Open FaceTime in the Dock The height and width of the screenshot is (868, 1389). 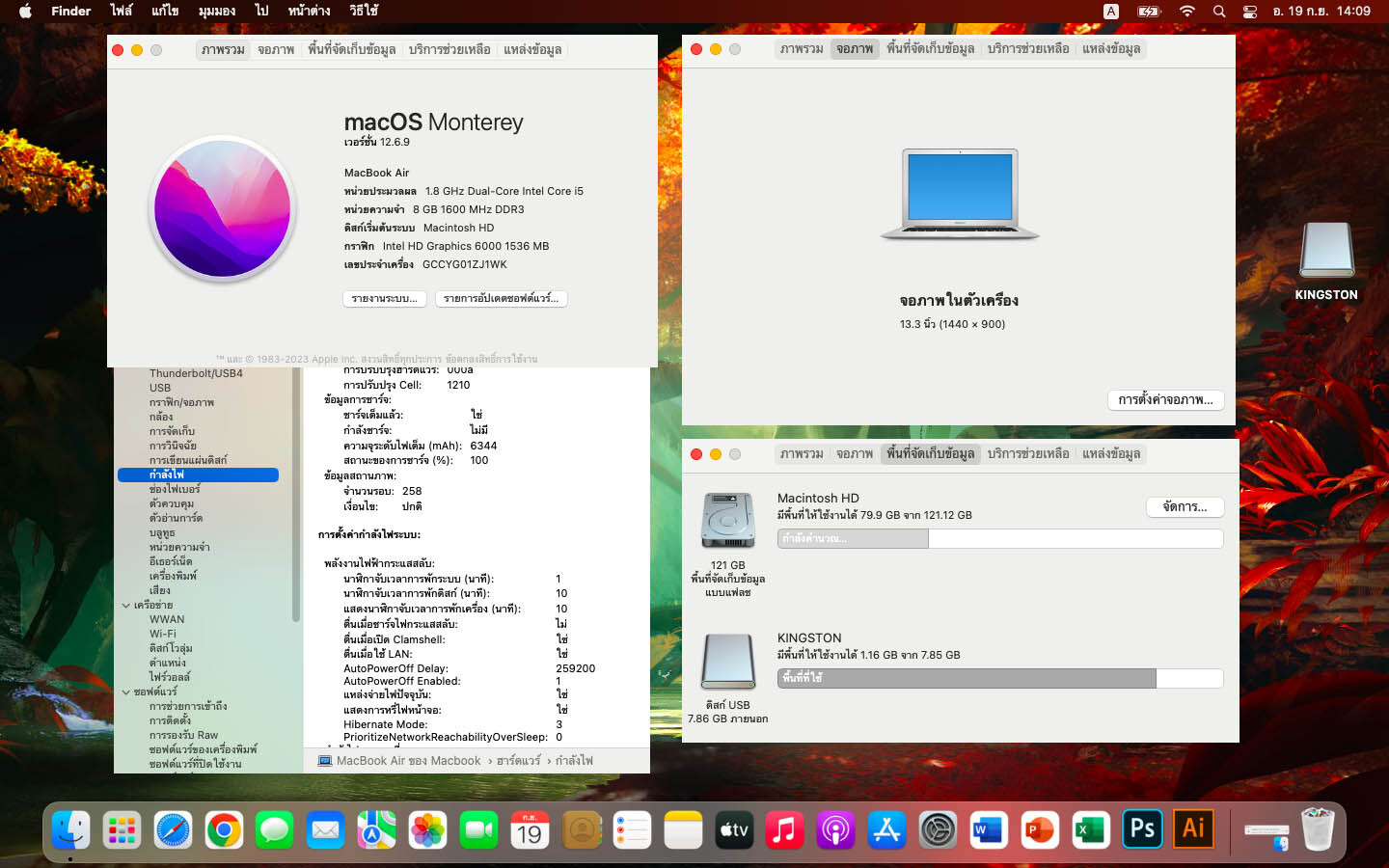[x=478, y=829]
